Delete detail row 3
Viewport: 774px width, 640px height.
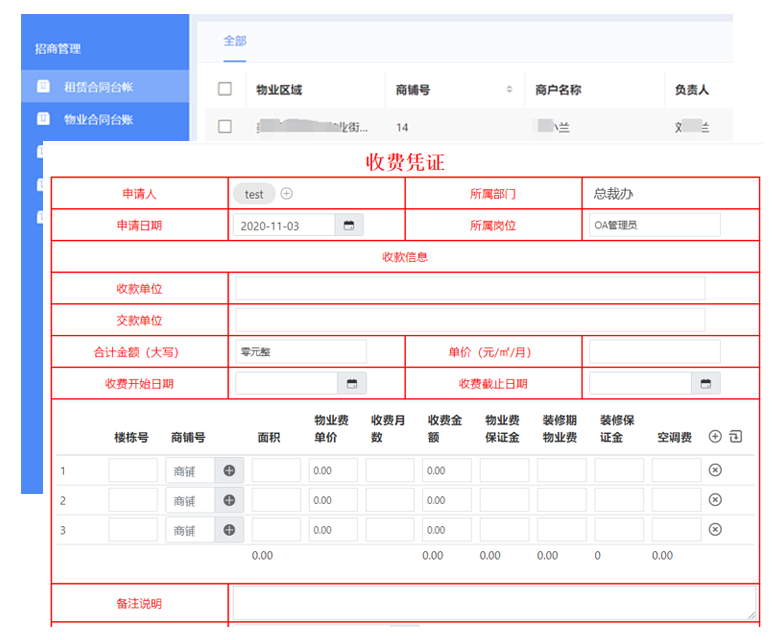click(715, 529)
